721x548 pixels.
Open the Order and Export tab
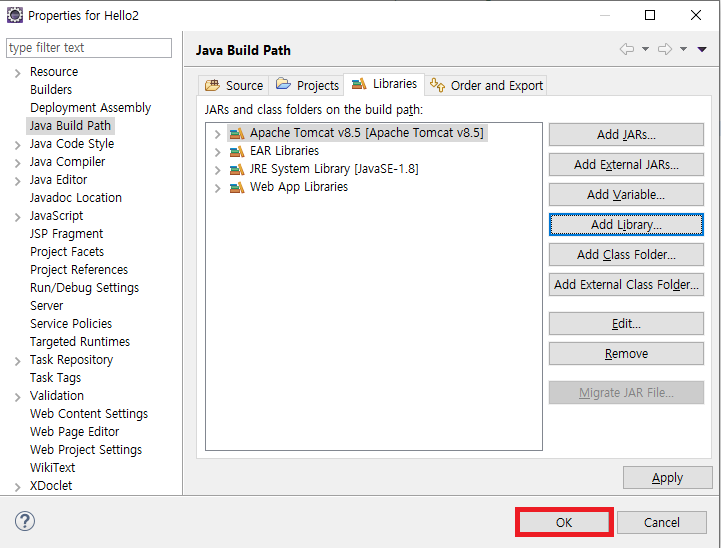click(486, 86)
